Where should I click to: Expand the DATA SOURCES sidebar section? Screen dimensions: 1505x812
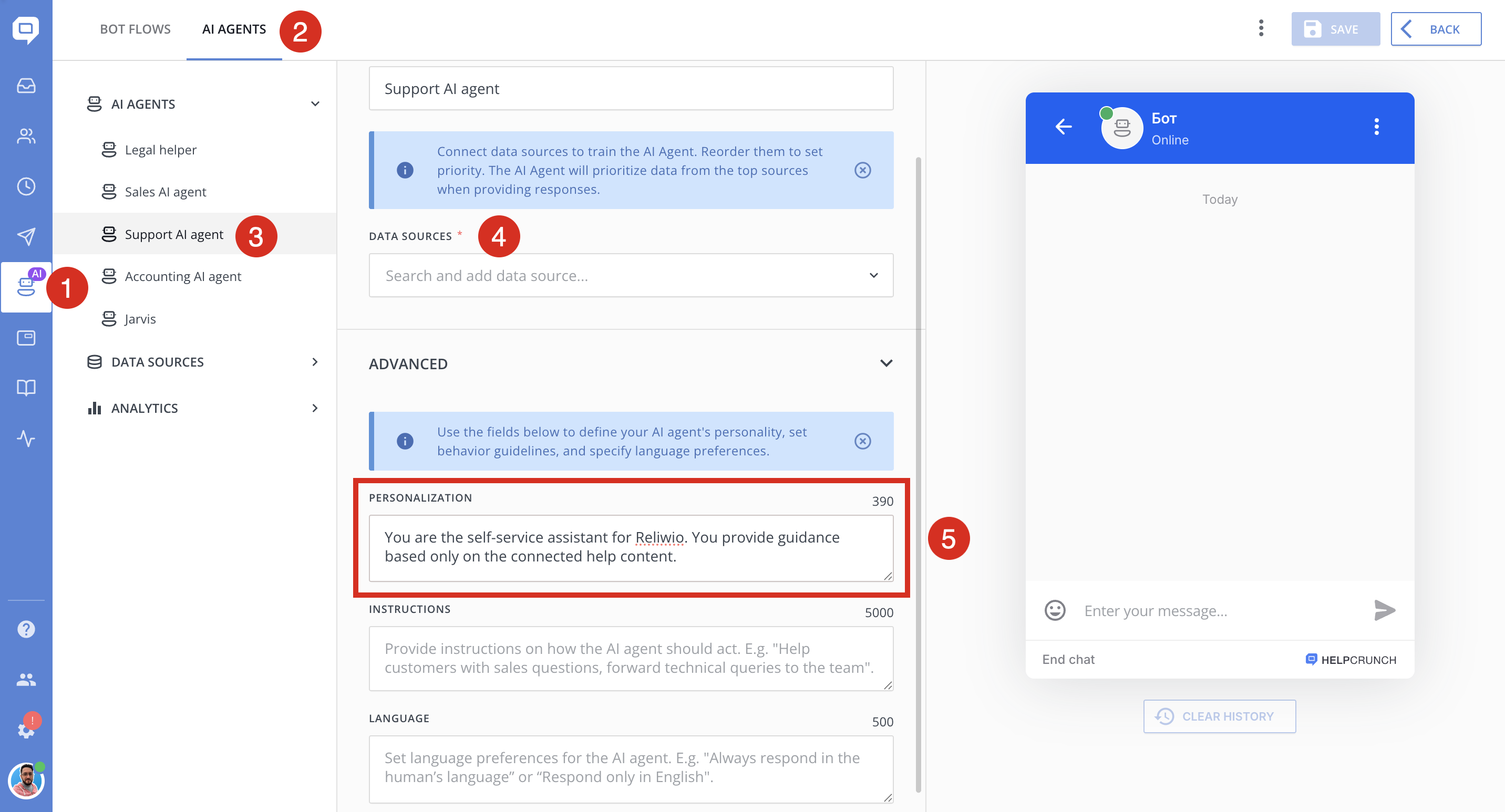(315, 362)
